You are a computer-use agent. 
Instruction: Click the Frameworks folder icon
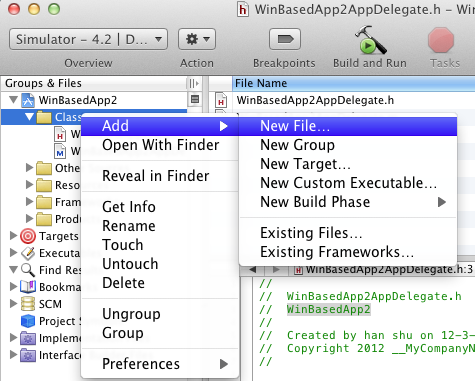point(44,202)
